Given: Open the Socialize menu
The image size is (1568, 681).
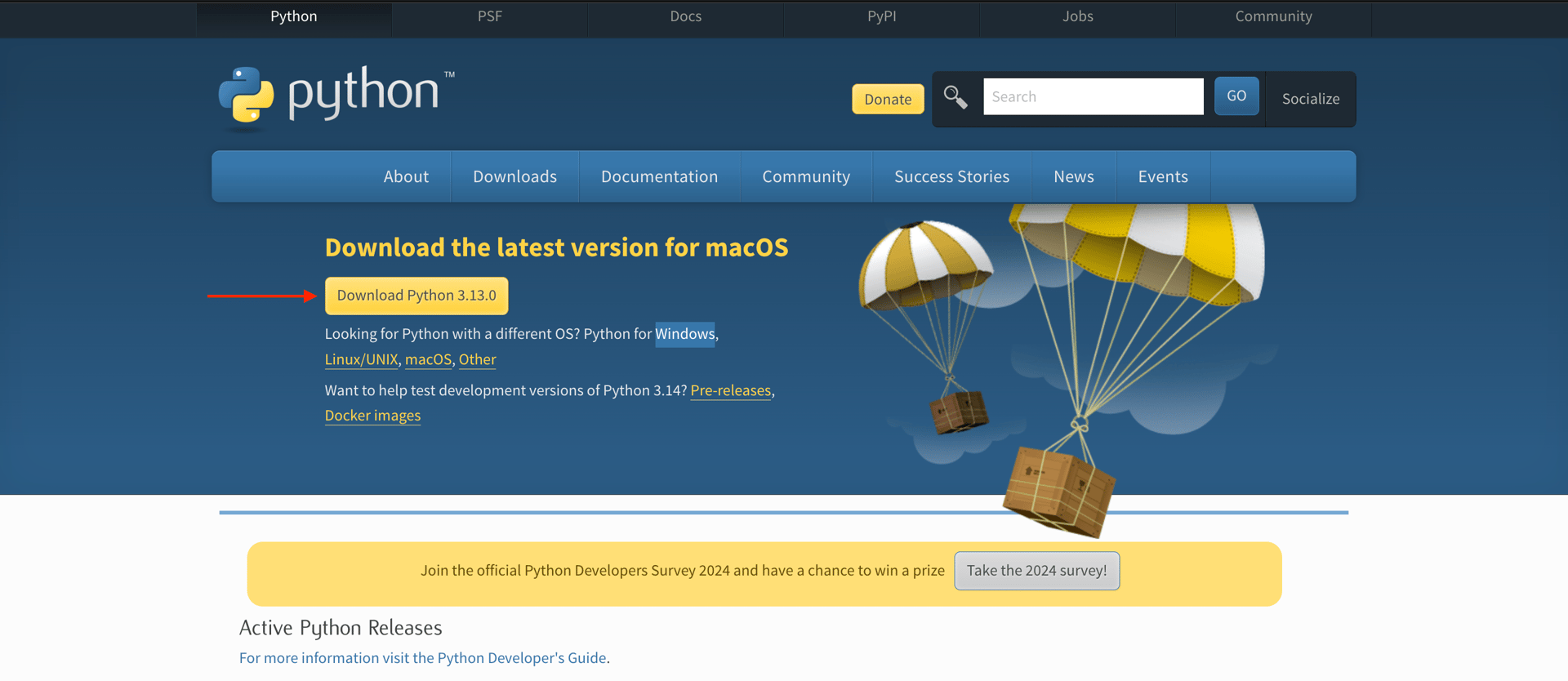Looking at the screenshot, I should click(1311, 99).
